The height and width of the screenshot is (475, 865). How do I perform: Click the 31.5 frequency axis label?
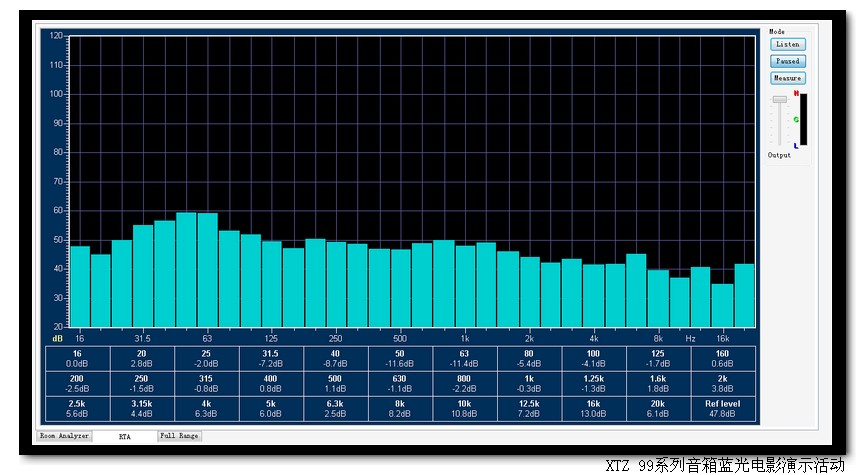coord(142,339)
